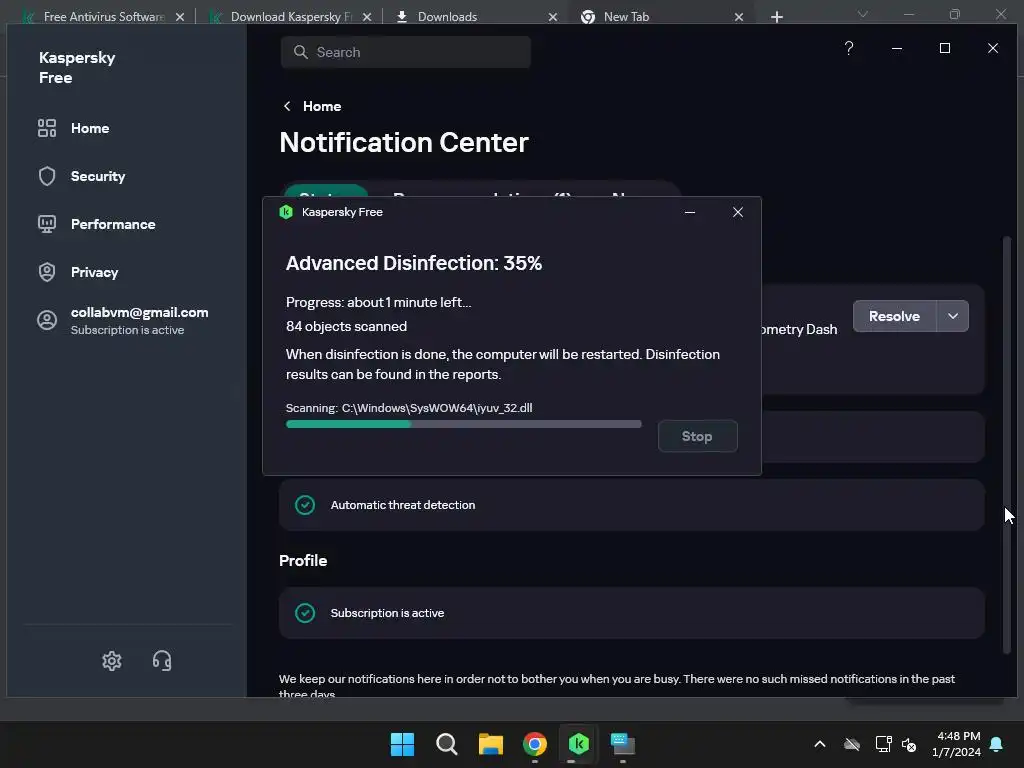
Task: Switch to New Tab browser tab
Action: pyautogui.click(x=626, y=16)
